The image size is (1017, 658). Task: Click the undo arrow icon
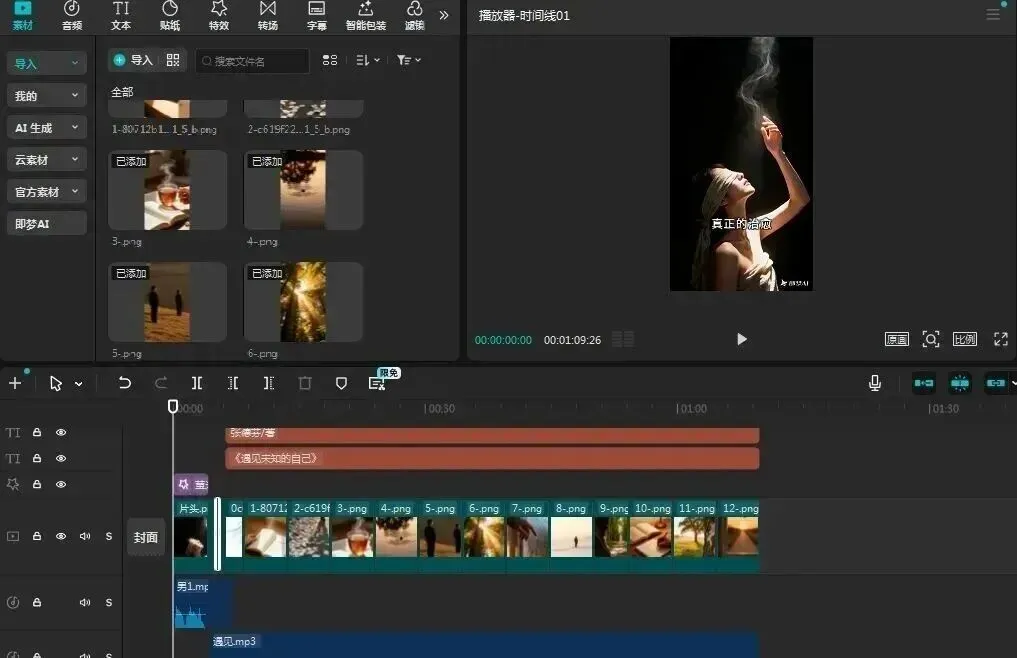[125, 383]
